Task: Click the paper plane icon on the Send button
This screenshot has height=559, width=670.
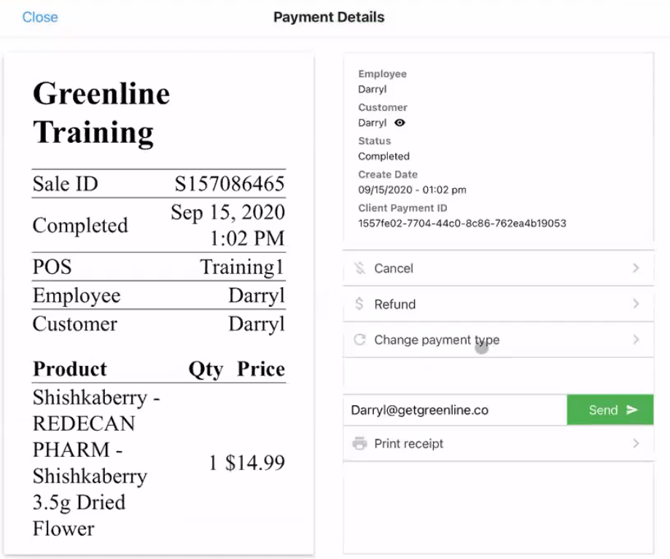Action: tap(632, 410)
